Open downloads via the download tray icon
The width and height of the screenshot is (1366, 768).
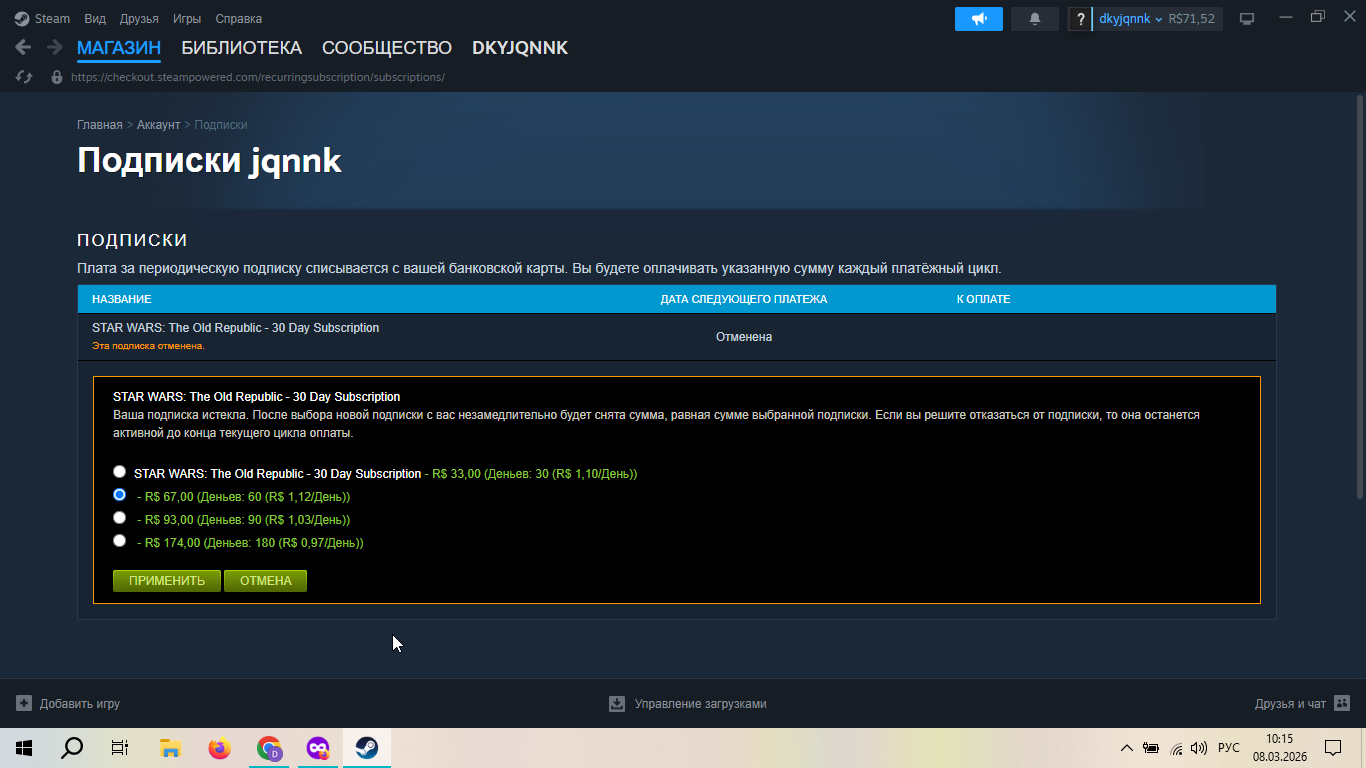click(617, 703)
